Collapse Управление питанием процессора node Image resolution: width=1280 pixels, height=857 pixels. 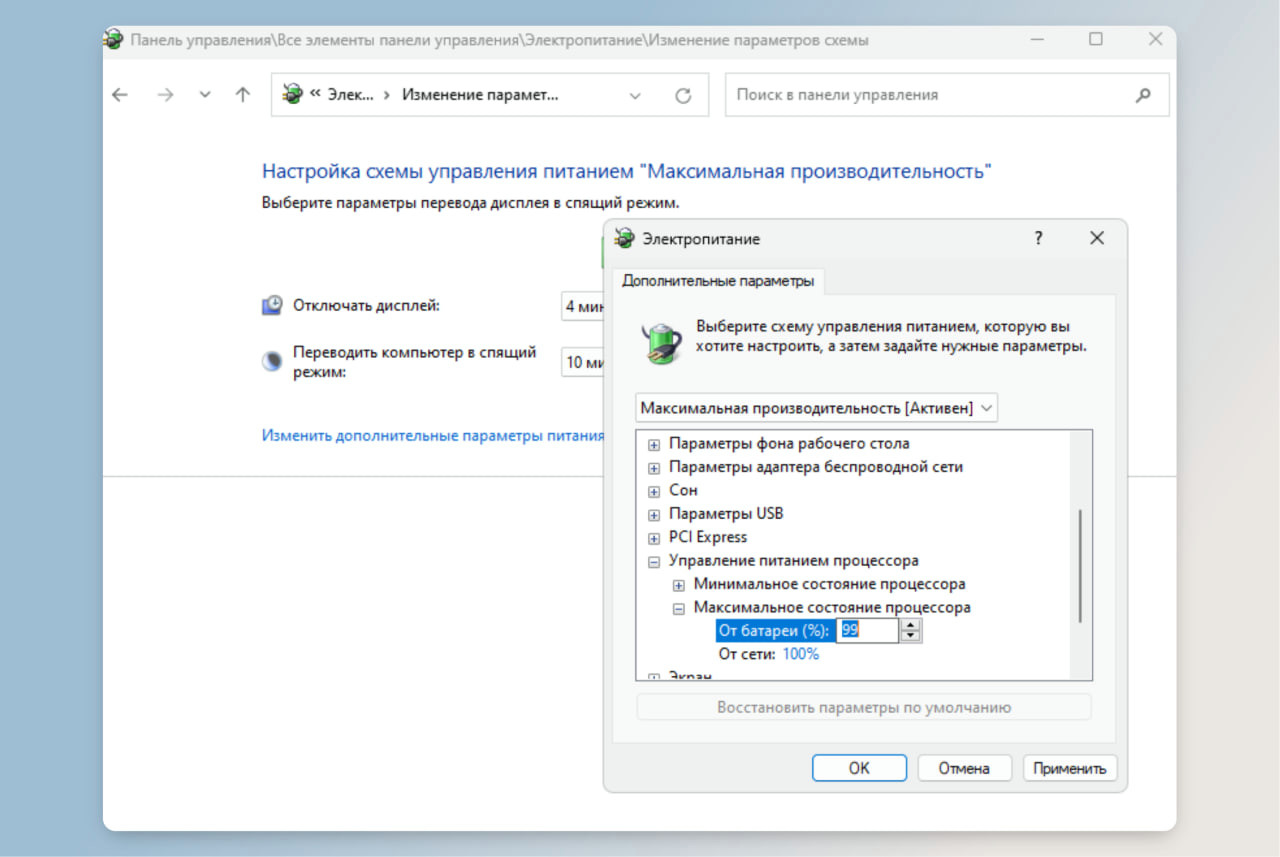[x=654, y=561]
